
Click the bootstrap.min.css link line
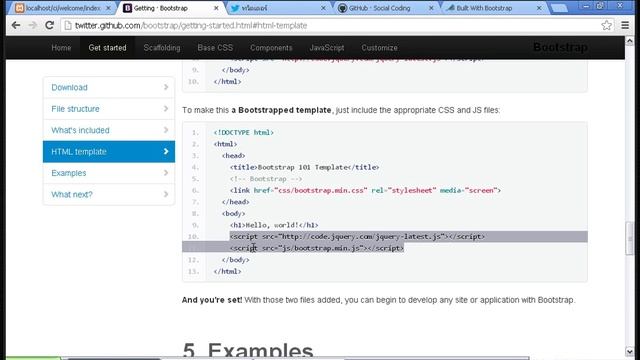[x=365, y=191]
